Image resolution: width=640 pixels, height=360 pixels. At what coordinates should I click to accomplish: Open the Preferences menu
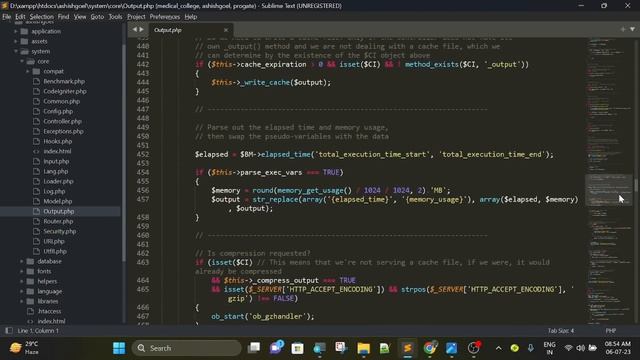[164, 17]
